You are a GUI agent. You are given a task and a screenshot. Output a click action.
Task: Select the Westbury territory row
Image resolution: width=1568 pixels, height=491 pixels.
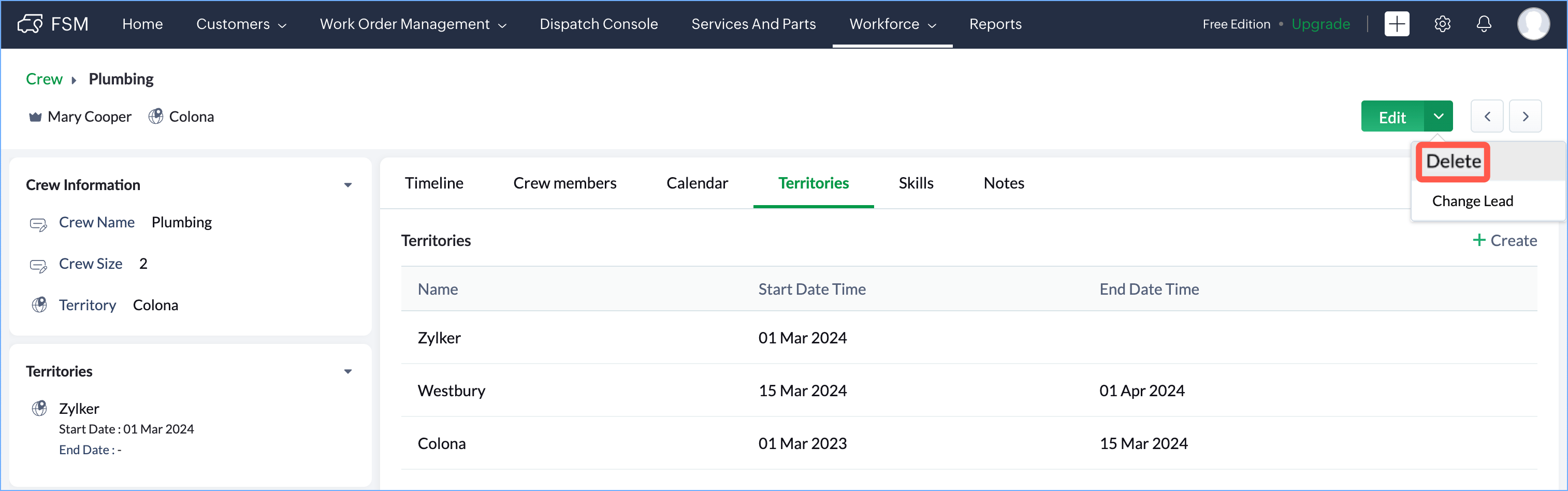click(451, 391)
